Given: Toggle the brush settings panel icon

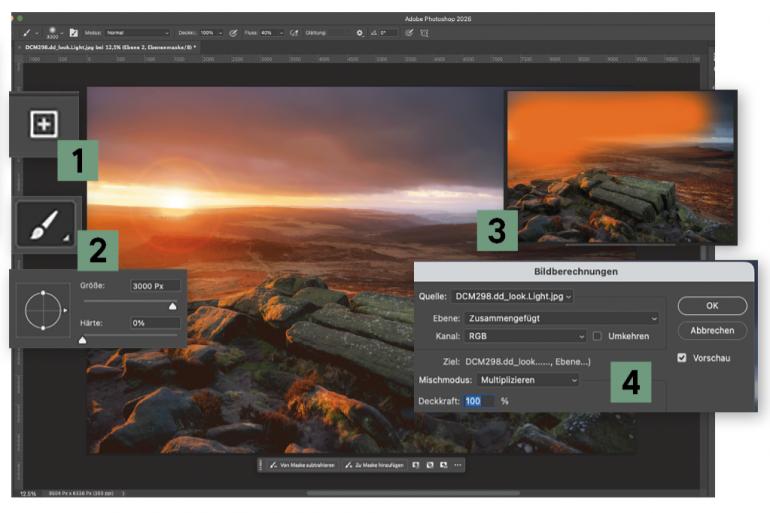Looking at the screenshot, I should click(x=74, y=33).
